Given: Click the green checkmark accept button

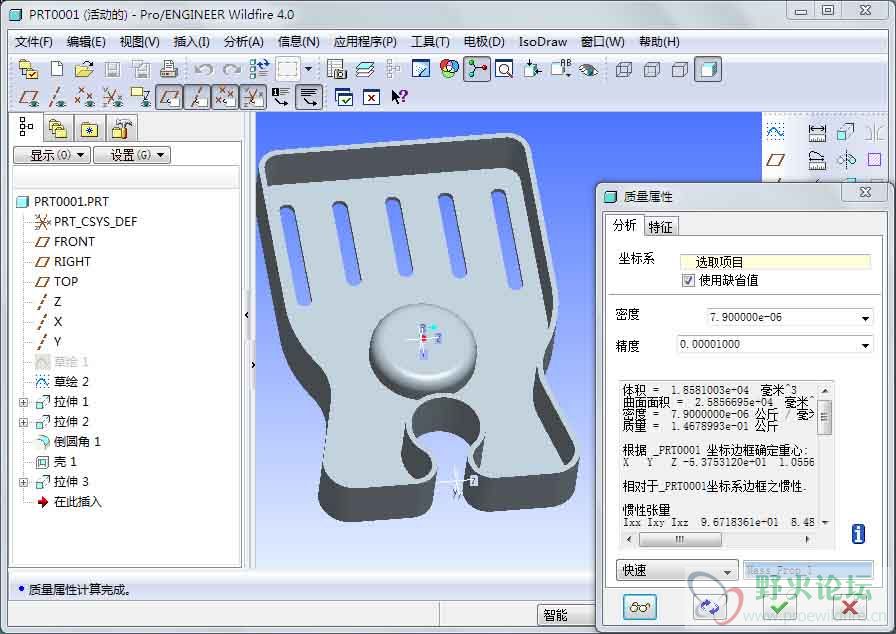Looking at the screenshot, I should pyautogui.click(x=780, y=607).
